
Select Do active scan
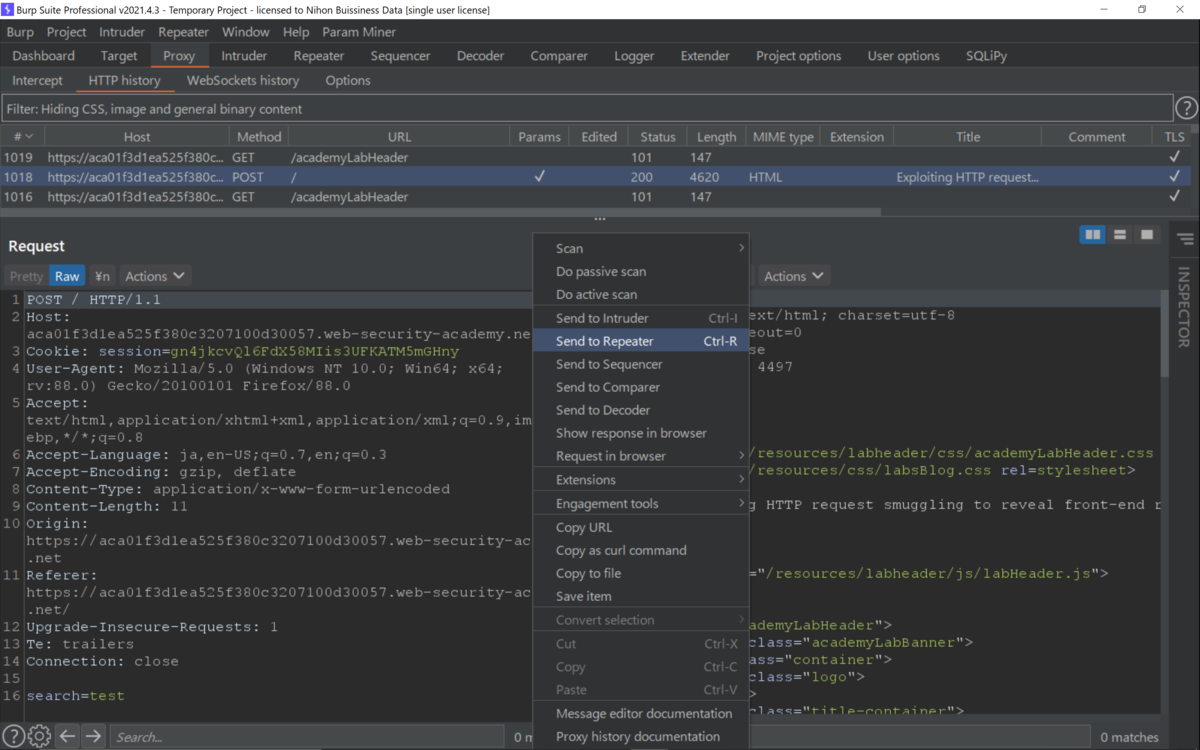(641, 295)
